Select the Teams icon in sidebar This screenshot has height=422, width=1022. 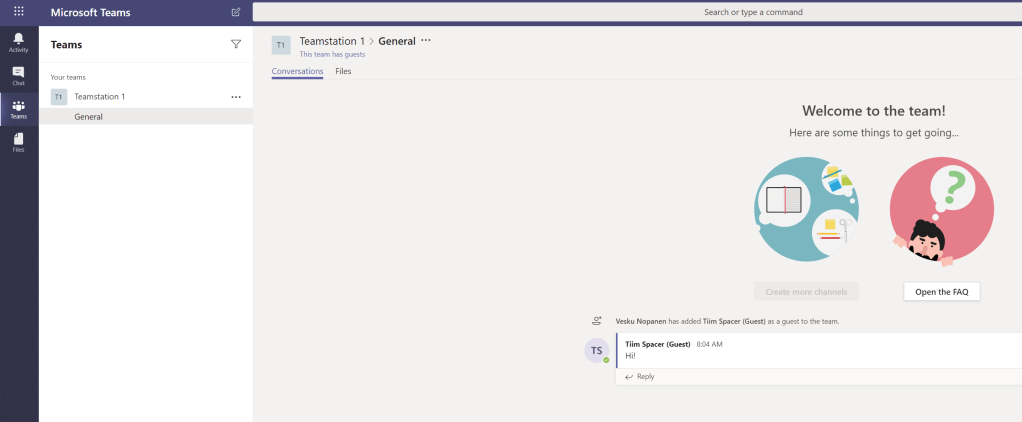pyautogui.click(x=19, y=109)
